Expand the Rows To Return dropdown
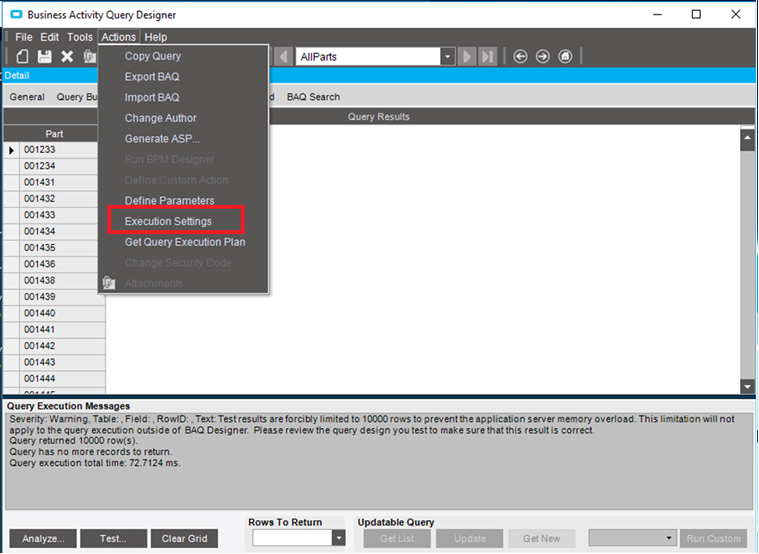The image size is (759, 554). click(339, 538)
